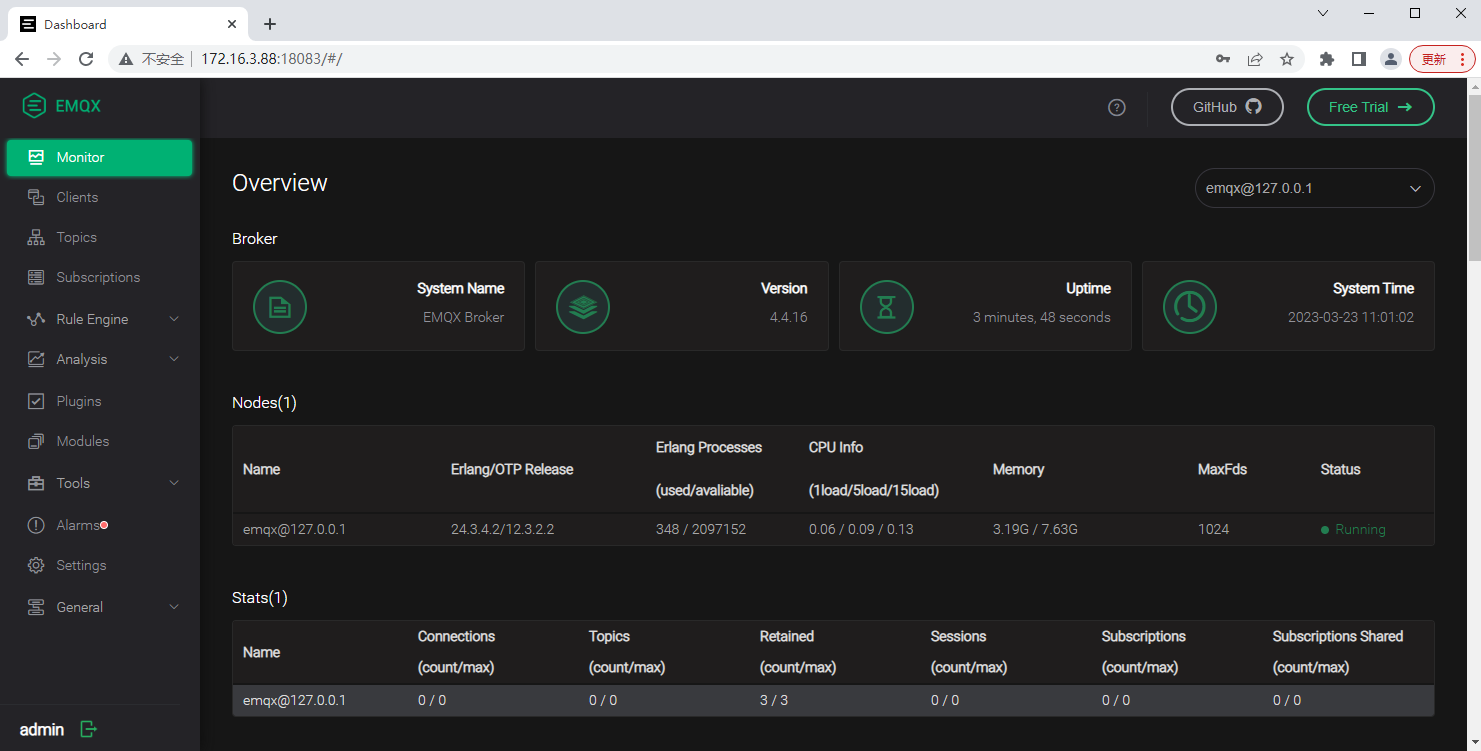The image size is (1481, 751).
Task: Click the system time 2023-03-23 11:01:02
Action: click(1350, 317)
